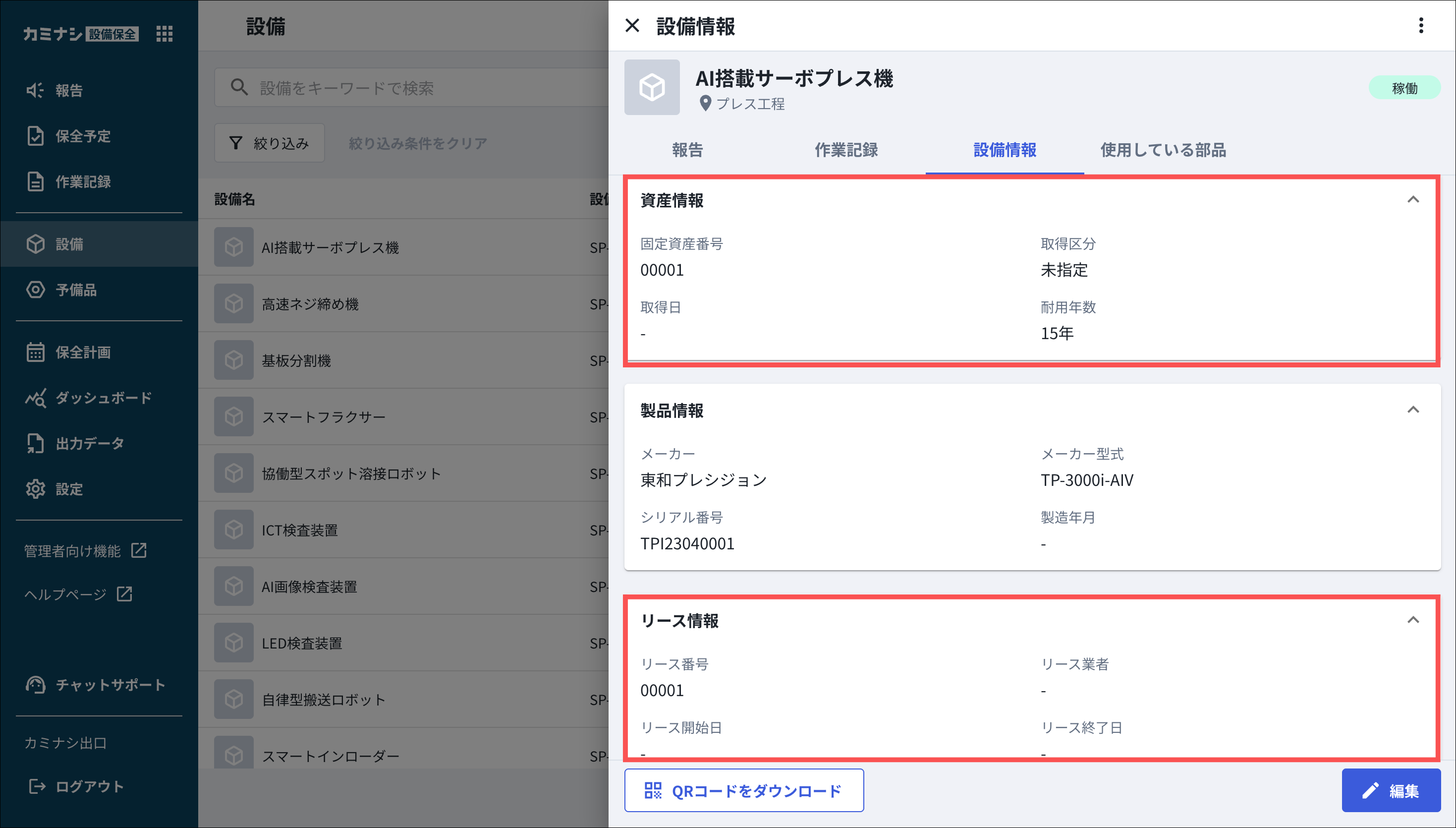Collapse the 製品情報 section chevron
Viewport: 1456px width, 828px height.
pos(1413,410)
